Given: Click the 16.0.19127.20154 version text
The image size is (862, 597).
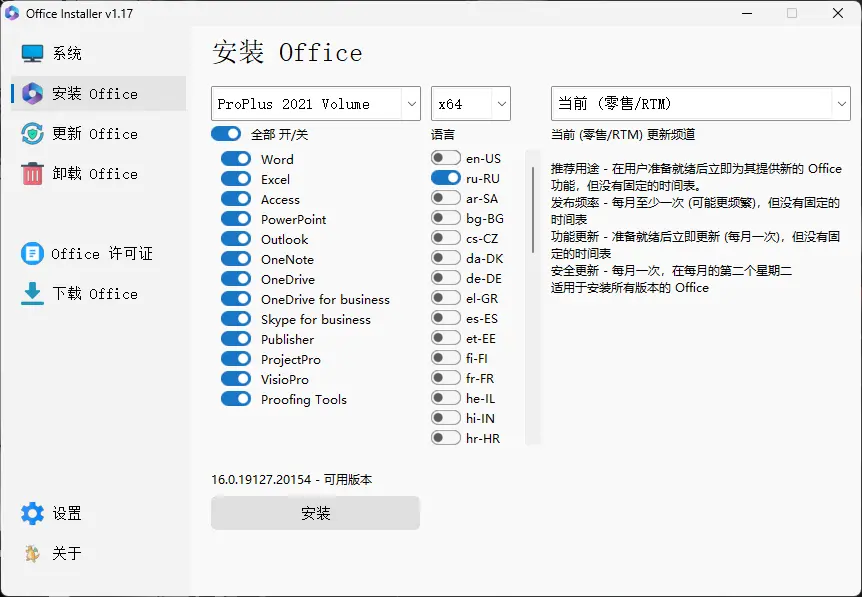Looking at the screenshot, I should (x=261, y=479).
